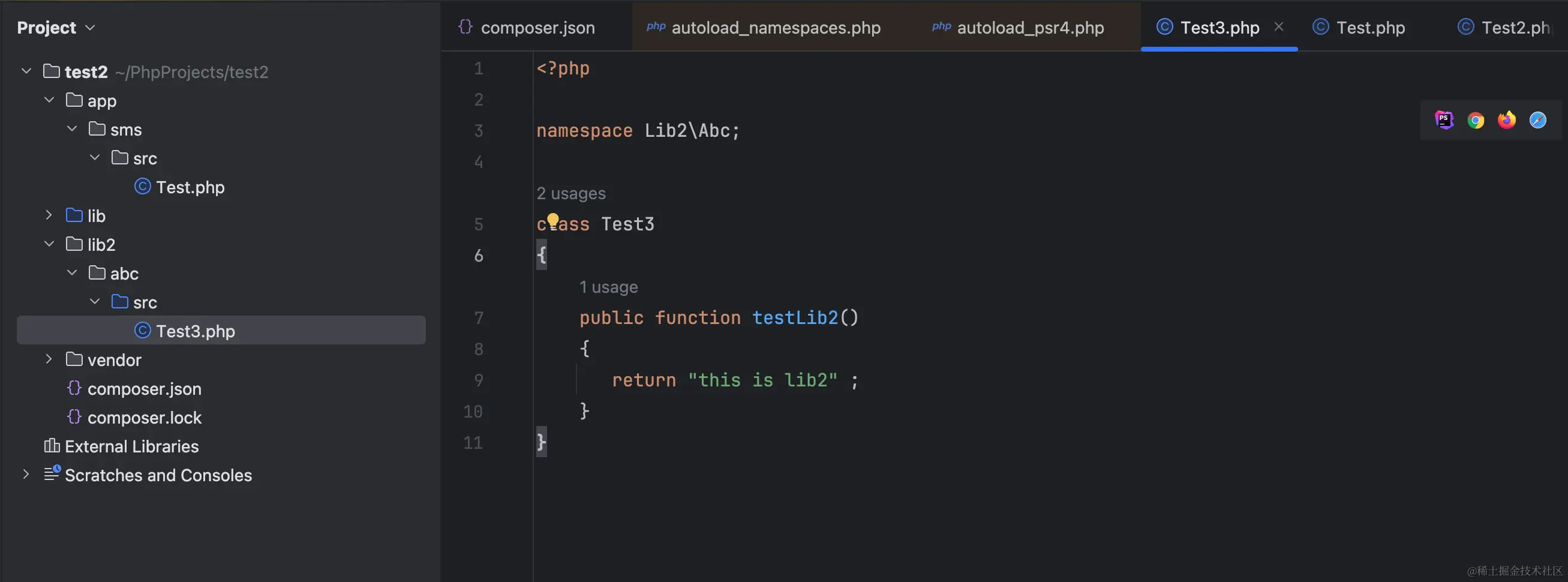Open the page in Firefox browser
Image resolution: width=1568 pixels, height=582 pixels.
point(1506,119)
